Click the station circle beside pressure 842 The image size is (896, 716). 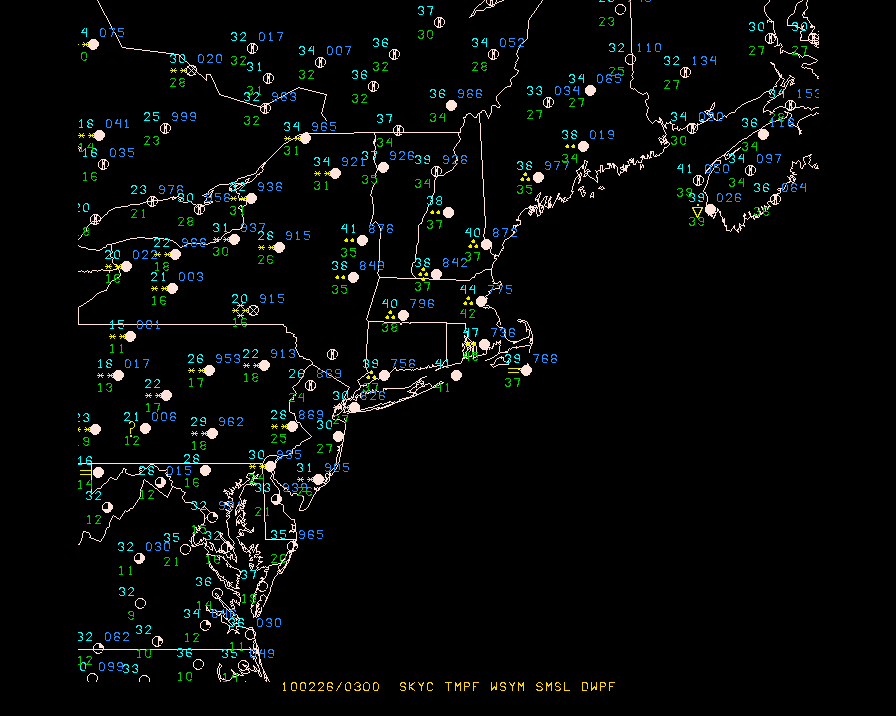[437, 274]
